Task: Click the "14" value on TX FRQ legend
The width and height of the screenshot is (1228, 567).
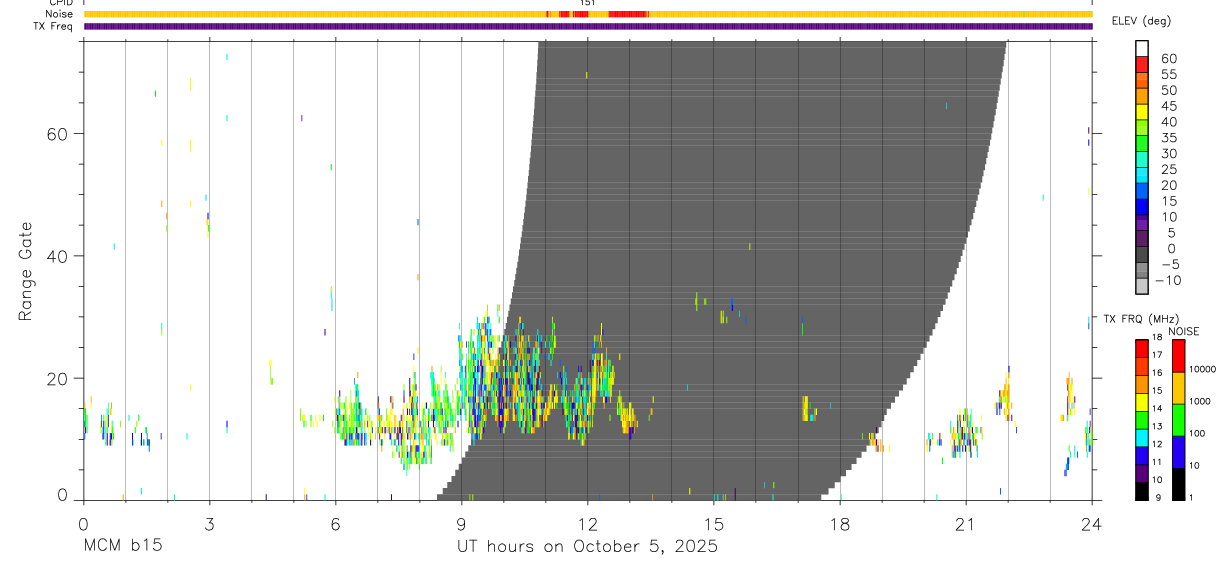Action: coord(1156,408)
